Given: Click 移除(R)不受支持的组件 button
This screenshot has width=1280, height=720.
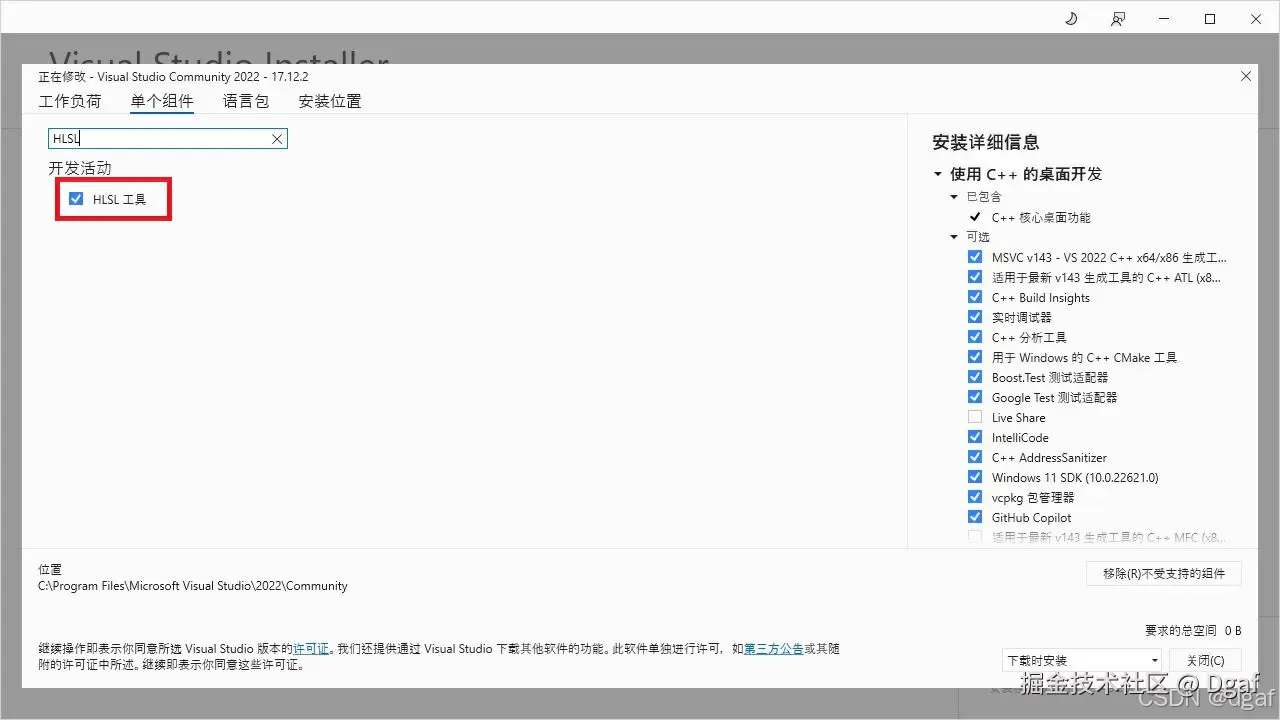Looking at the screenshot, I should pyautogui.click(x=1163, y=573).
